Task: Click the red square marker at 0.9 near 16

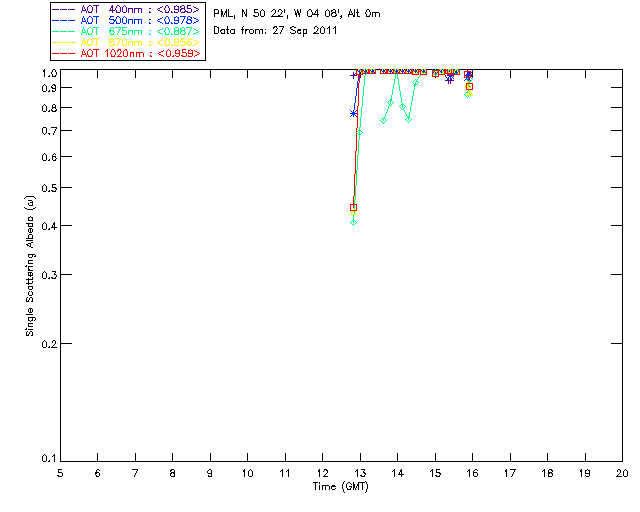Action: [469, 87]
